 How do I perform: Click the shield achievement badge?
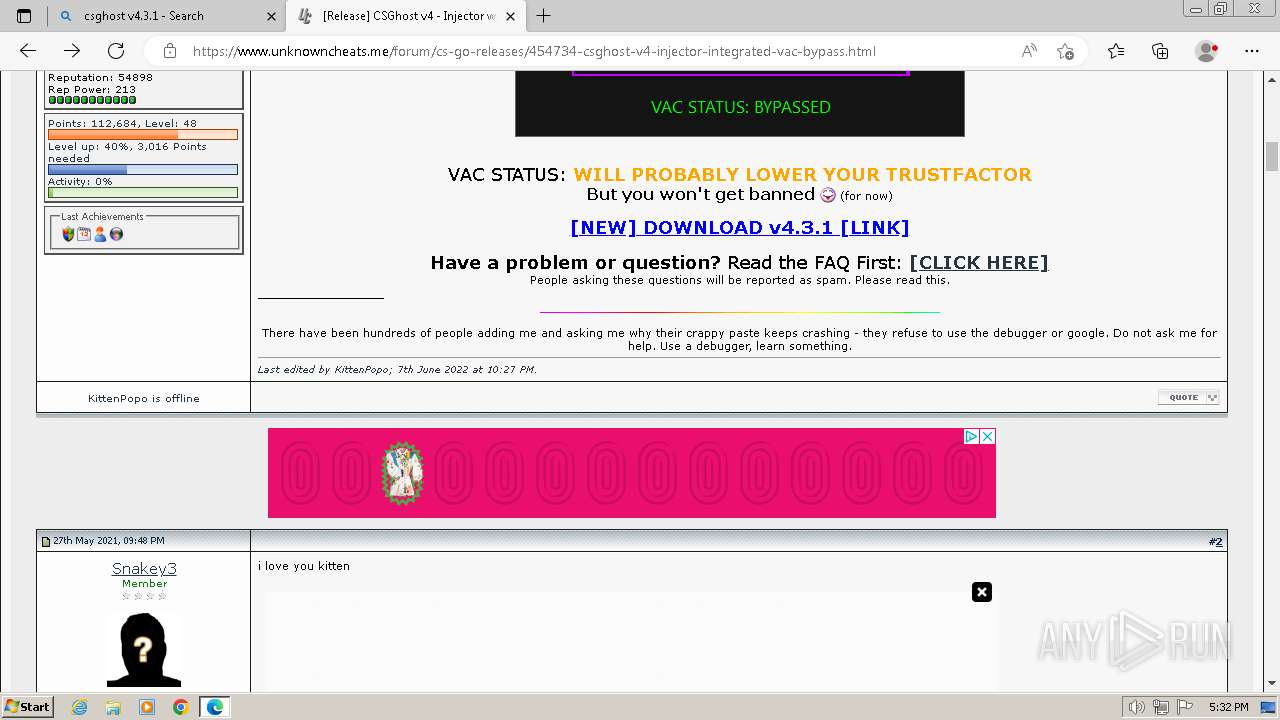pyautogui.click(x=68, y=234)
